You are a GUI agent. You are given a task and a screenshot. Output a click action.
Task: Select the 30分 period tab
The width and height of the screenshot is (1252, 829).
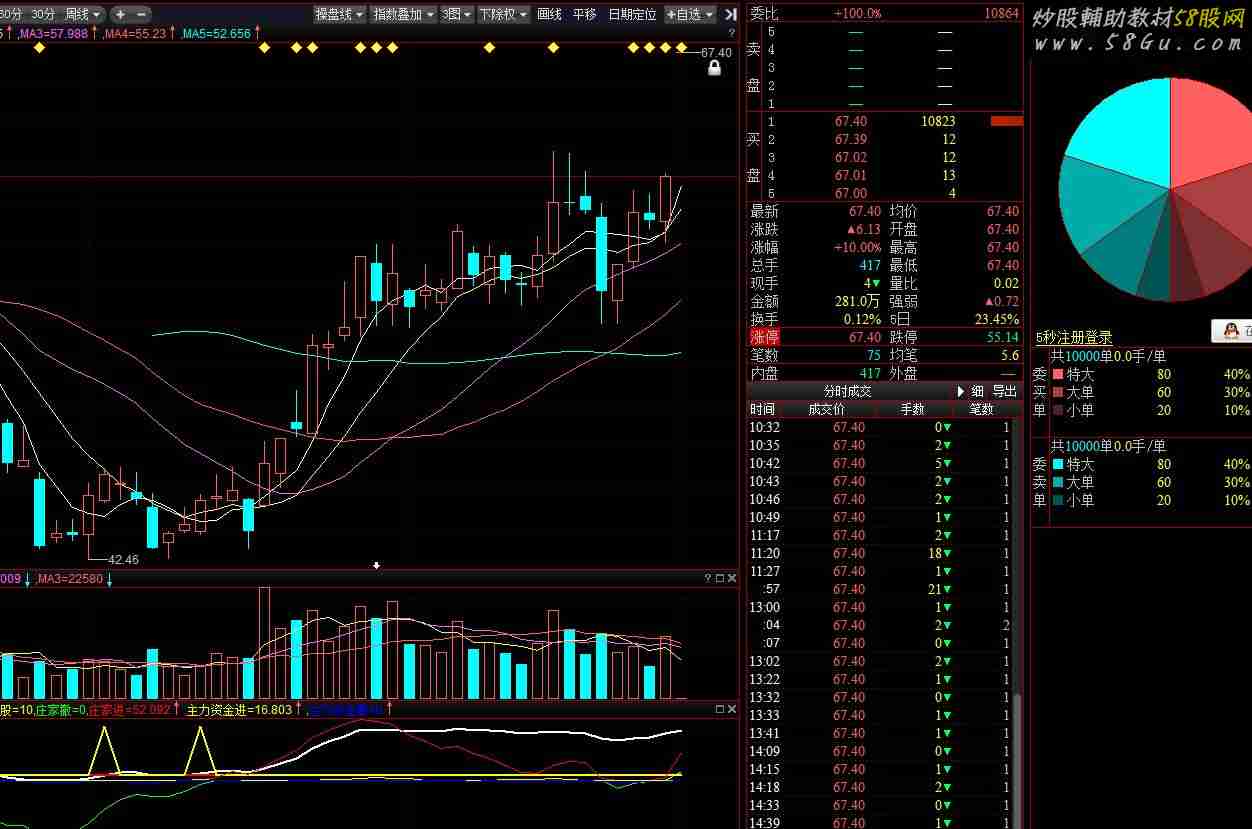coord(43,14)
